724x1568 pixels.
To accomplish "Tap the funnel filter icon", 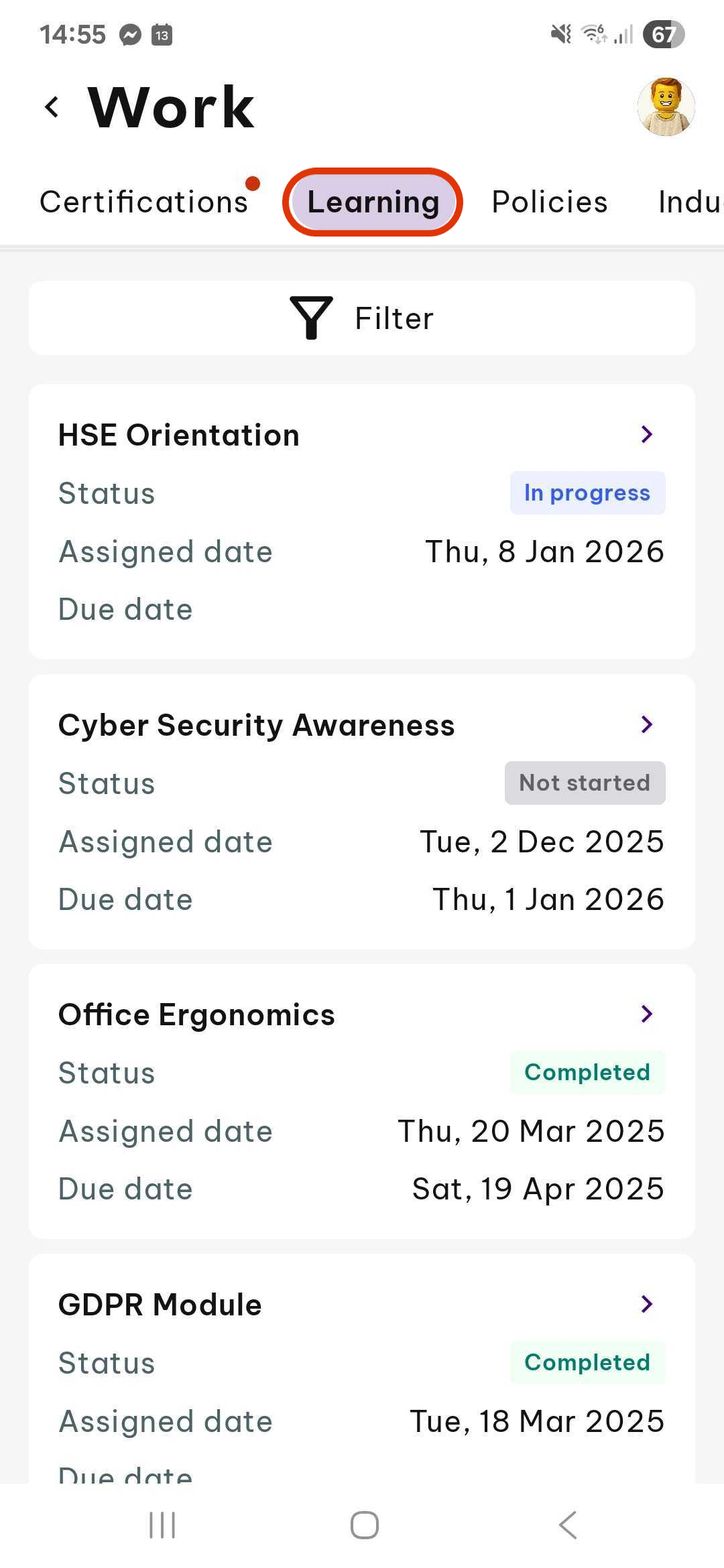I will pyautogui.click(x=311, y=318).
